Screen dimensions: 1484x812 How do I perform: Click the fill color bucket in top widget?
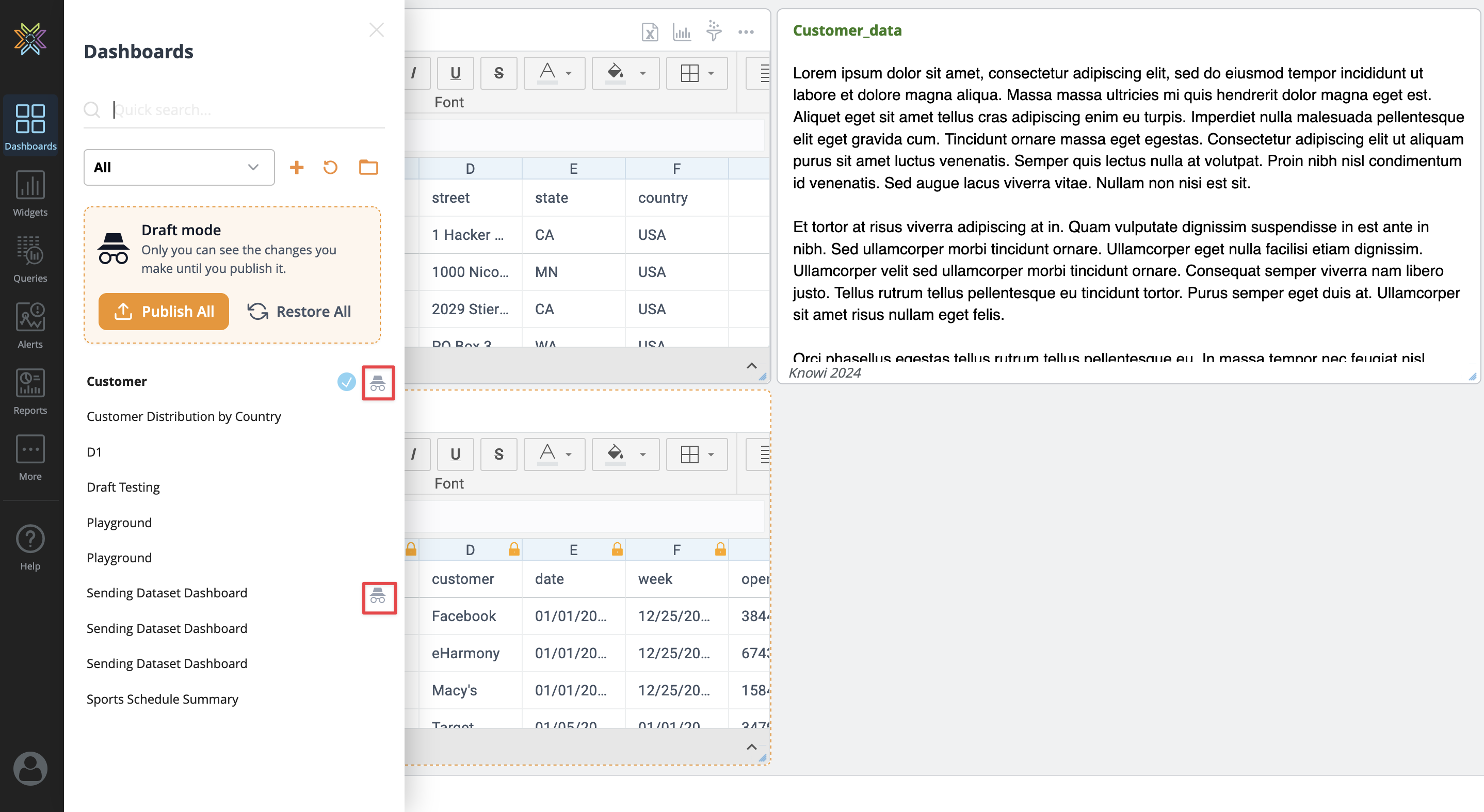615,73
